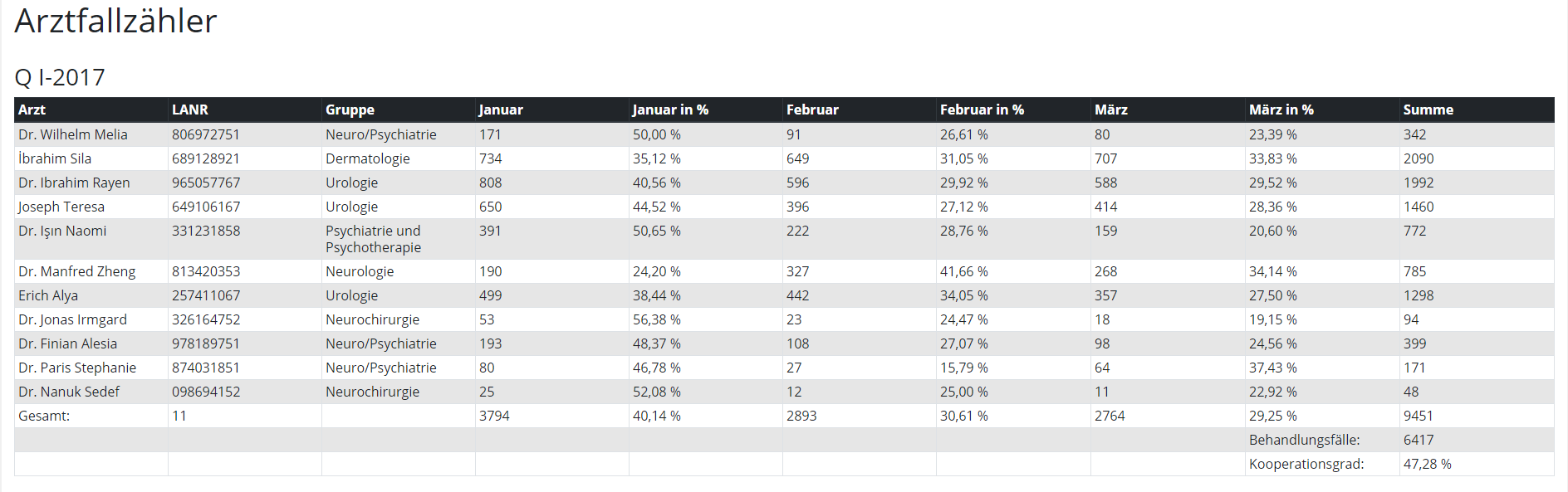Click Dr. Finian Alesia name cell
This screenshot has height=492, width=1568.
67,343
